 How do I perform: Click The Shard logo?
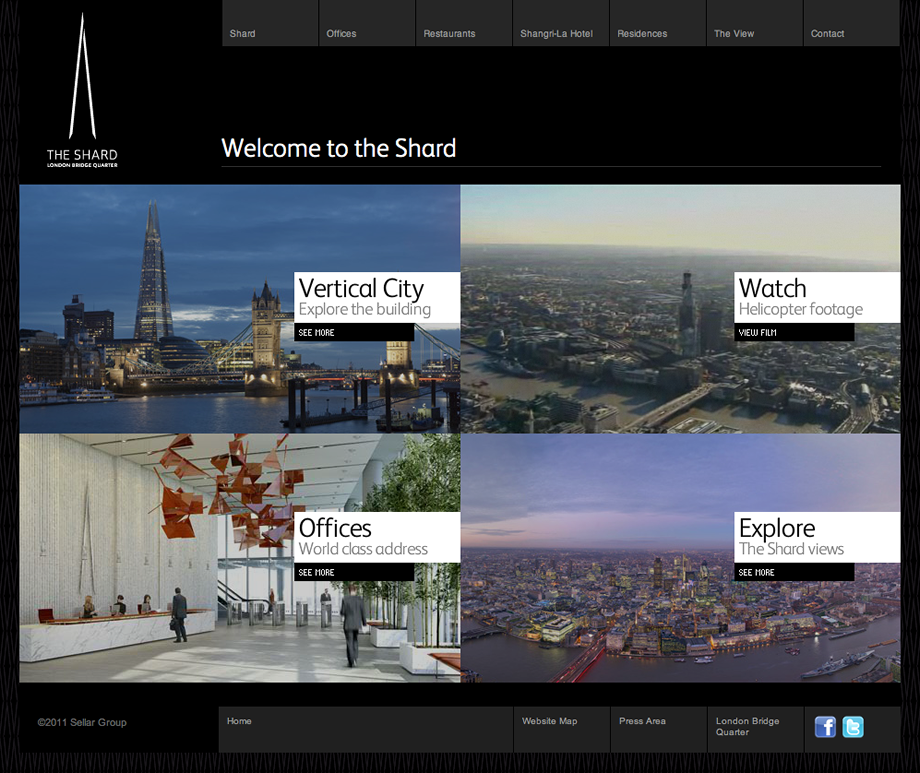[82, 90]
